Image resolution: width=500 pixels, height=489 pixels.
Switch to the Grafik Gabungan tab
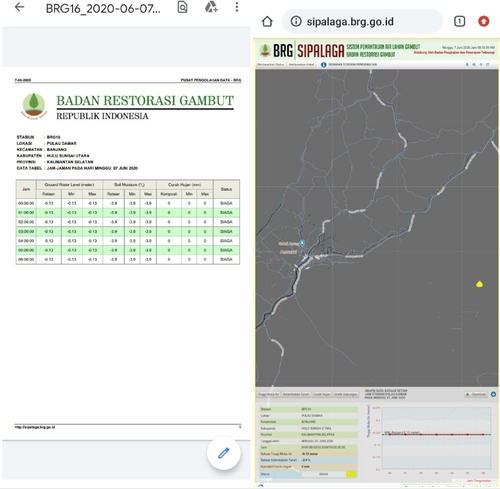[345, 394]
